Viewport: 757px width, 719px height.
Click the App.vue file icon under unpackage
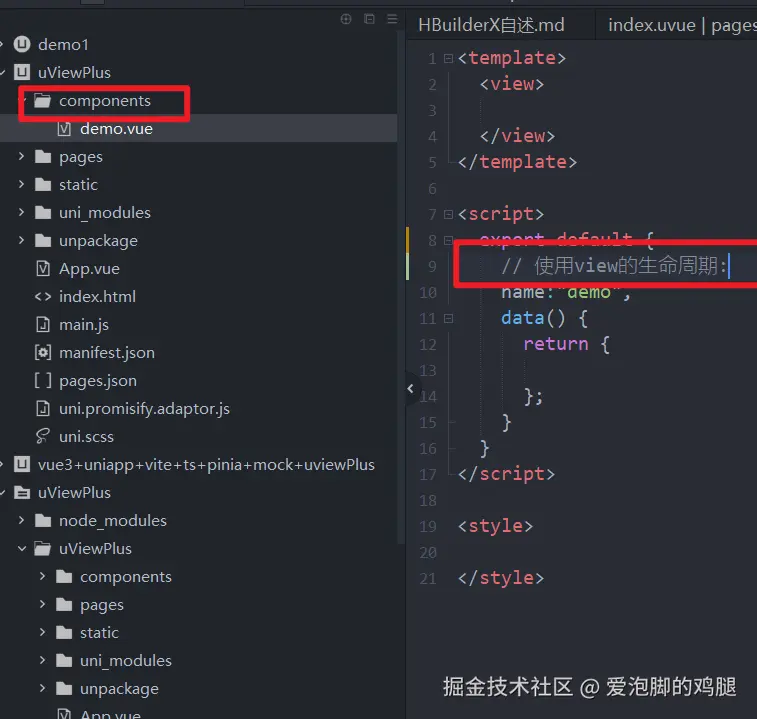(43, 268)
